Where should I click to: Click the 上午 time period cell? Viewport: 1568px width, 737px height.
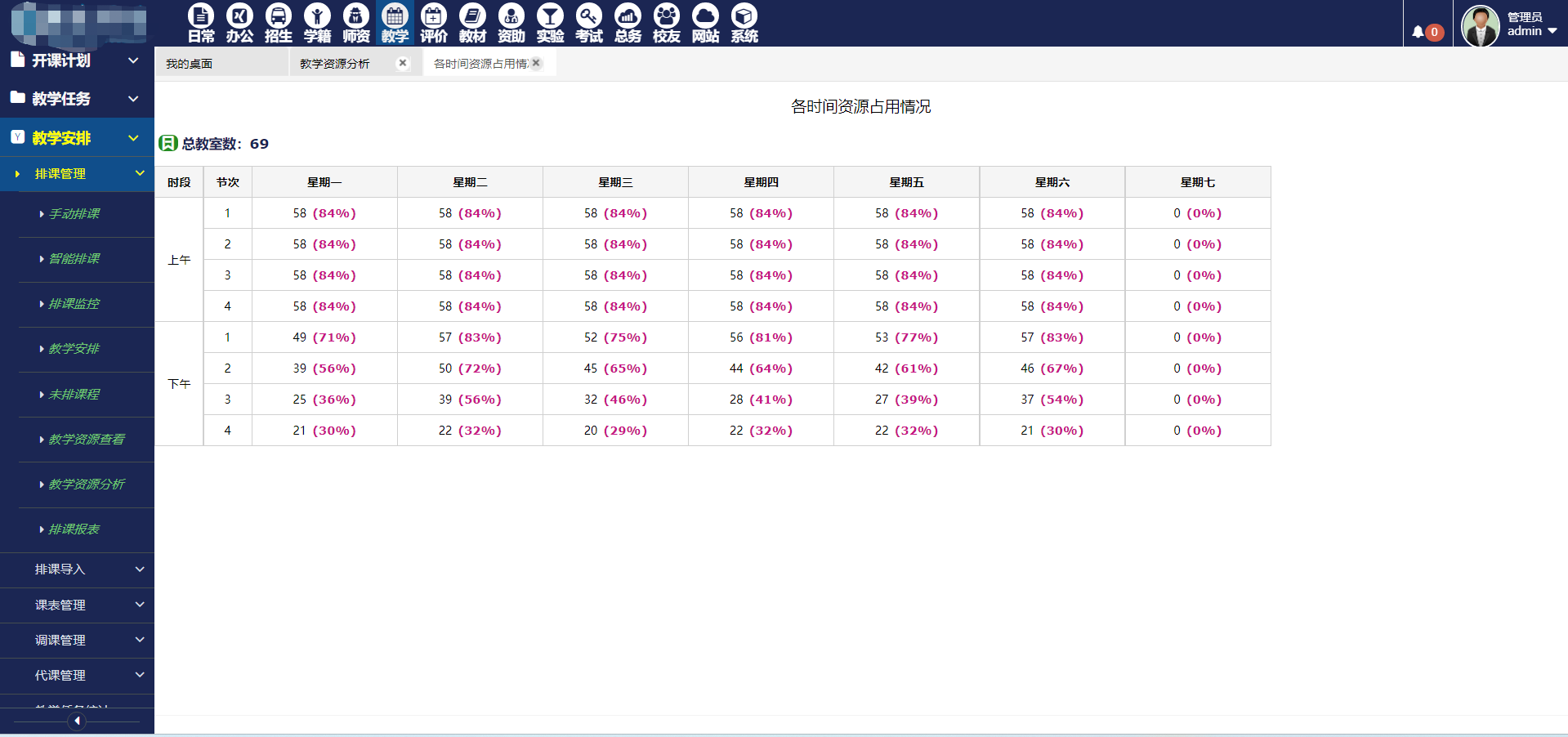tap(179, 260)
